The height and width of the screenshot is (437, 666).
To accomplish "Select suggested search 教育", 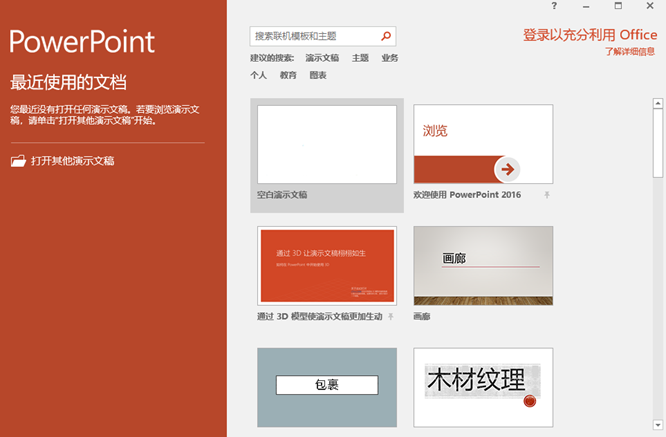I will [288, 75].
